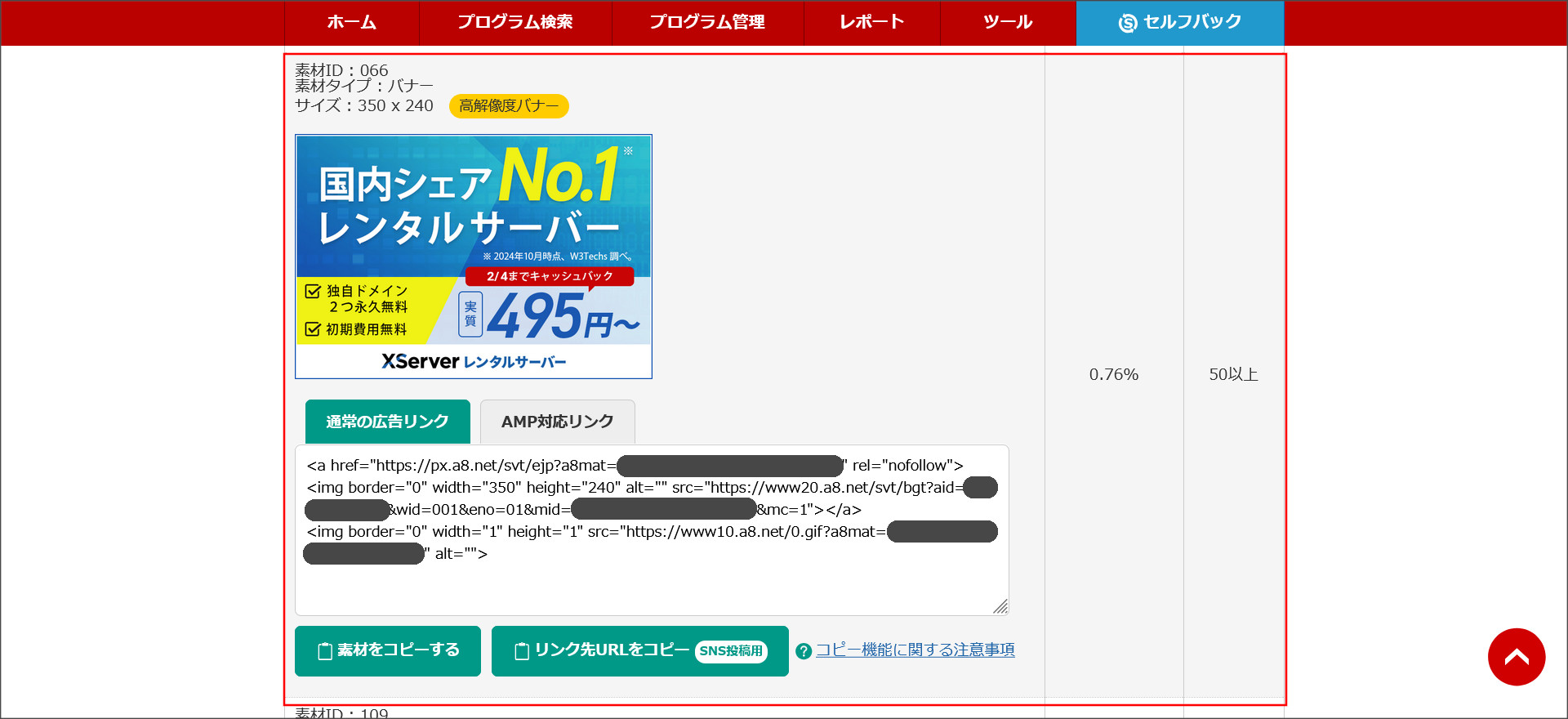
Task: Switch to the セルフバック tab
Action: pyautogui.click(x=1180, y=23)
